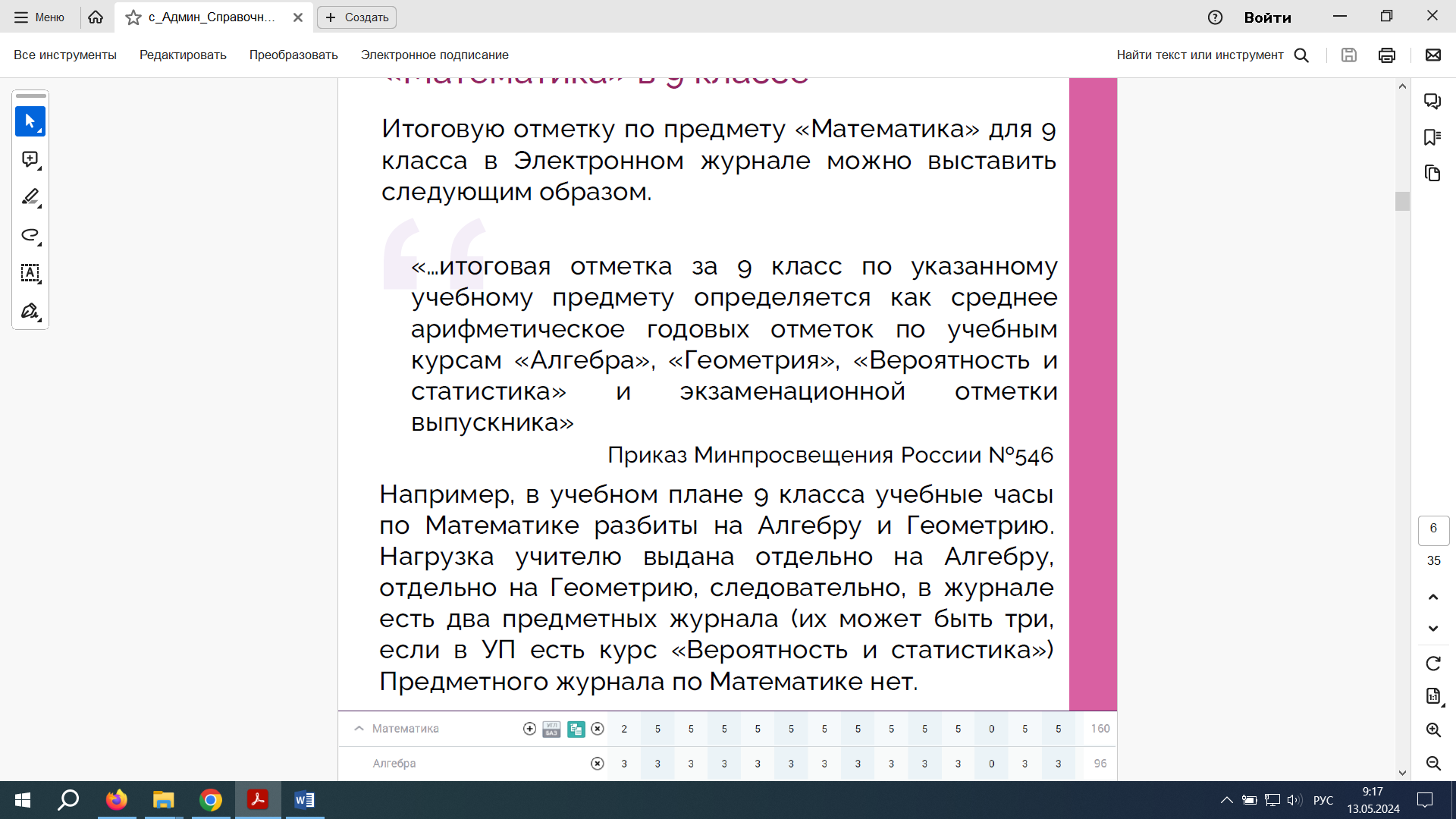This screenshot has height=819, width=1456.
Task: Open the page display fit options icon
Action: click(1433, 696)
